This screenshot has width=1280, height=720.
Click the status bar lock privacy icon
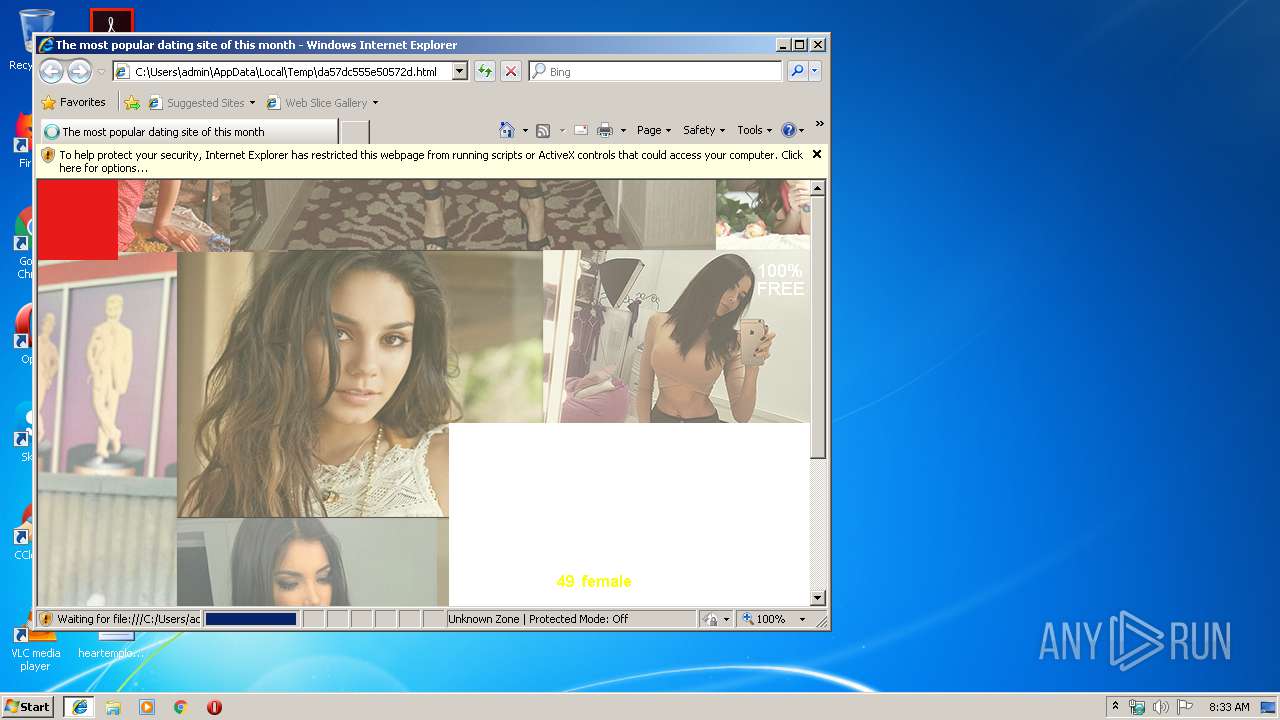[710, 619]
